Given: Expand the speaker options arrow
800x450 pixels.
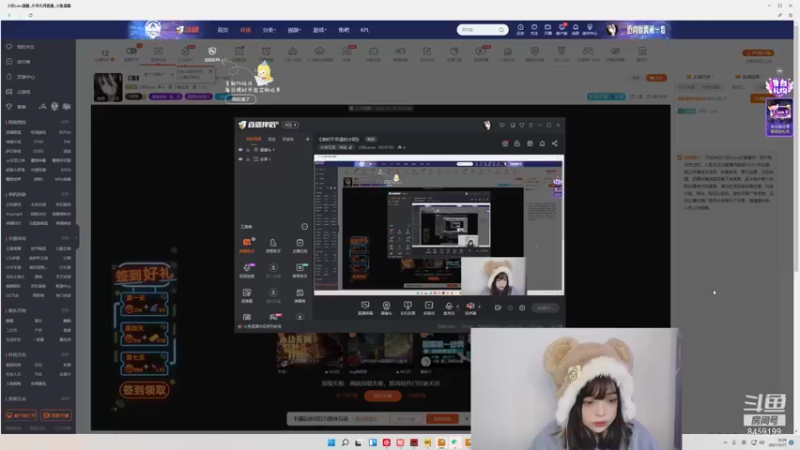Looking at the screenshot, I should click(479, 307).
